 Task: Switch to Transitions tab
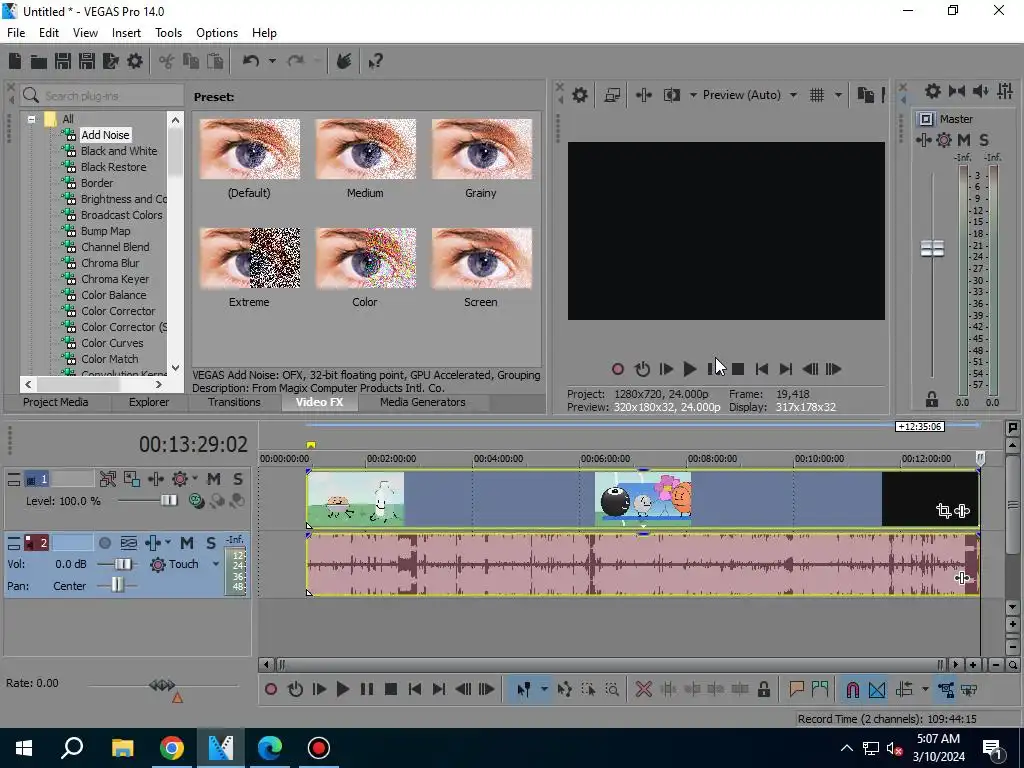click(x=234, y=402)
